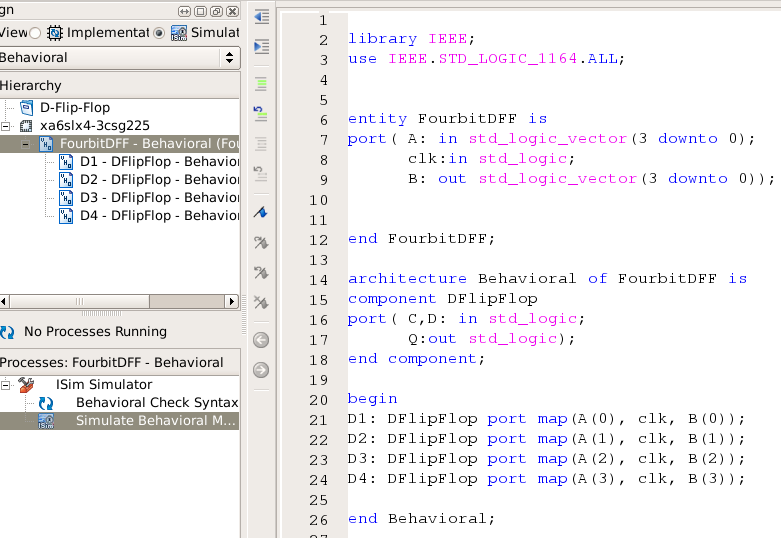Click line number 14 in the gutter
The image size is (781, 538).
(318, 280)
